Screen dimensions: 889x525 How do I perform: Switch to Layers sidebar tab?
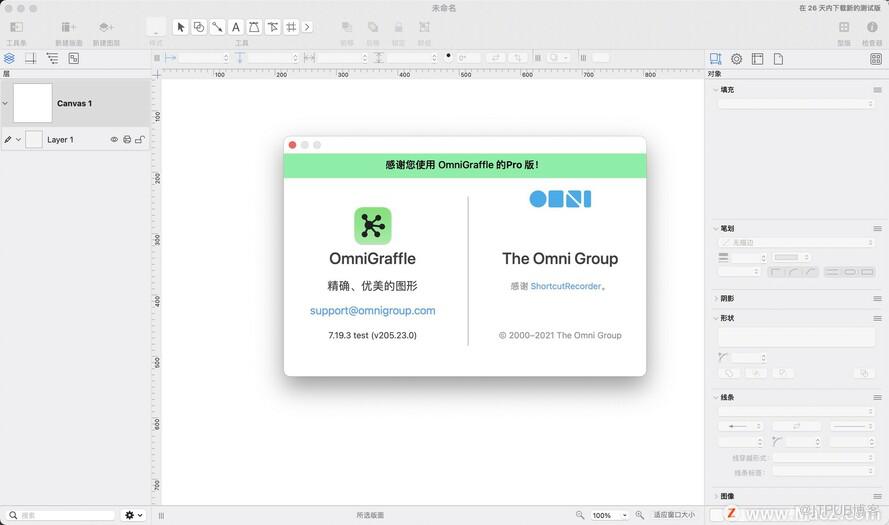(9, 58)
